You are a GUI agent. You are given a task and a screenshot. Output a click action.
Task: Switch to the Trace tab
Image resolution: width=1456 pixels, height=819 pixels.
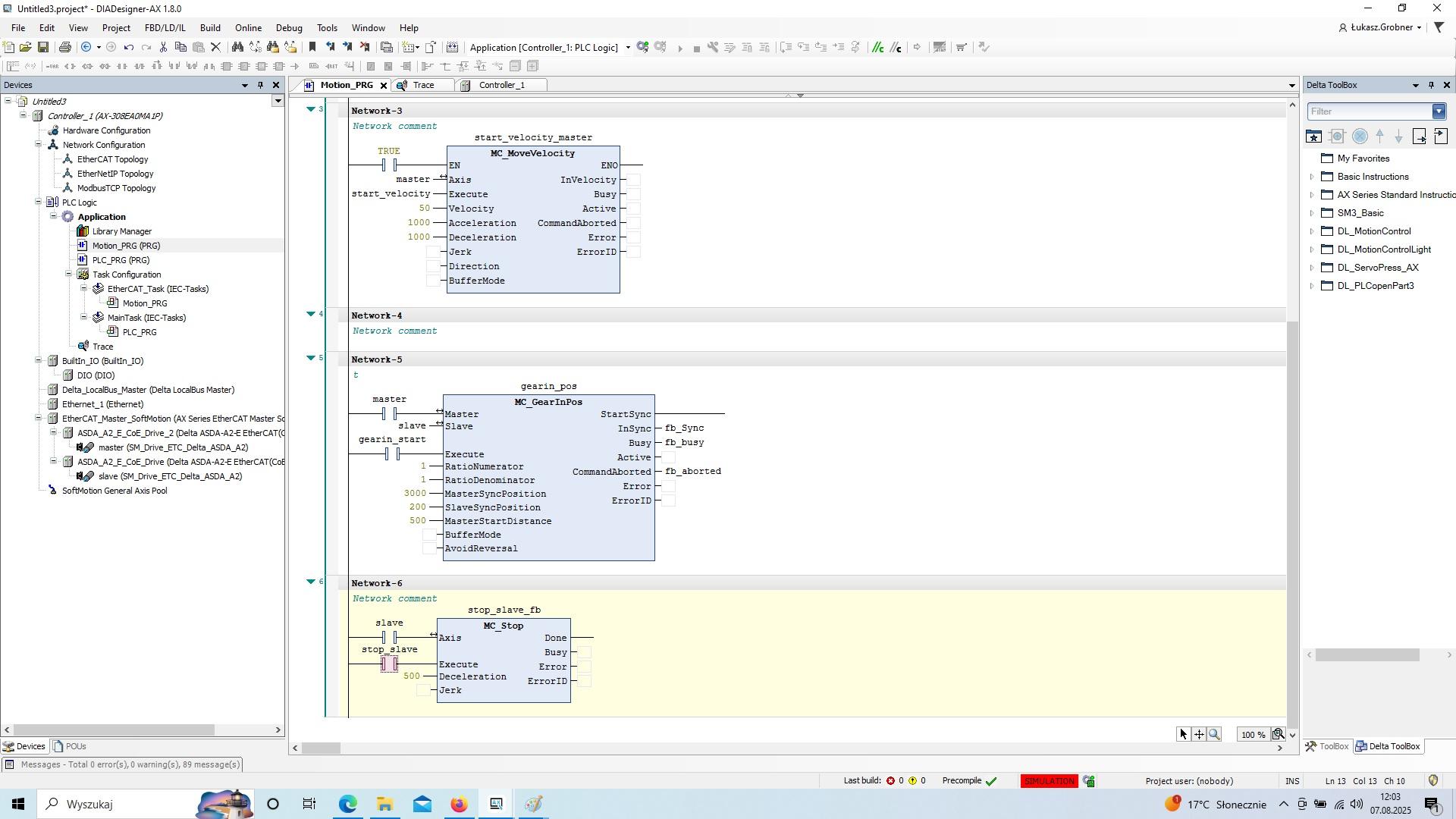pos(423,85)
